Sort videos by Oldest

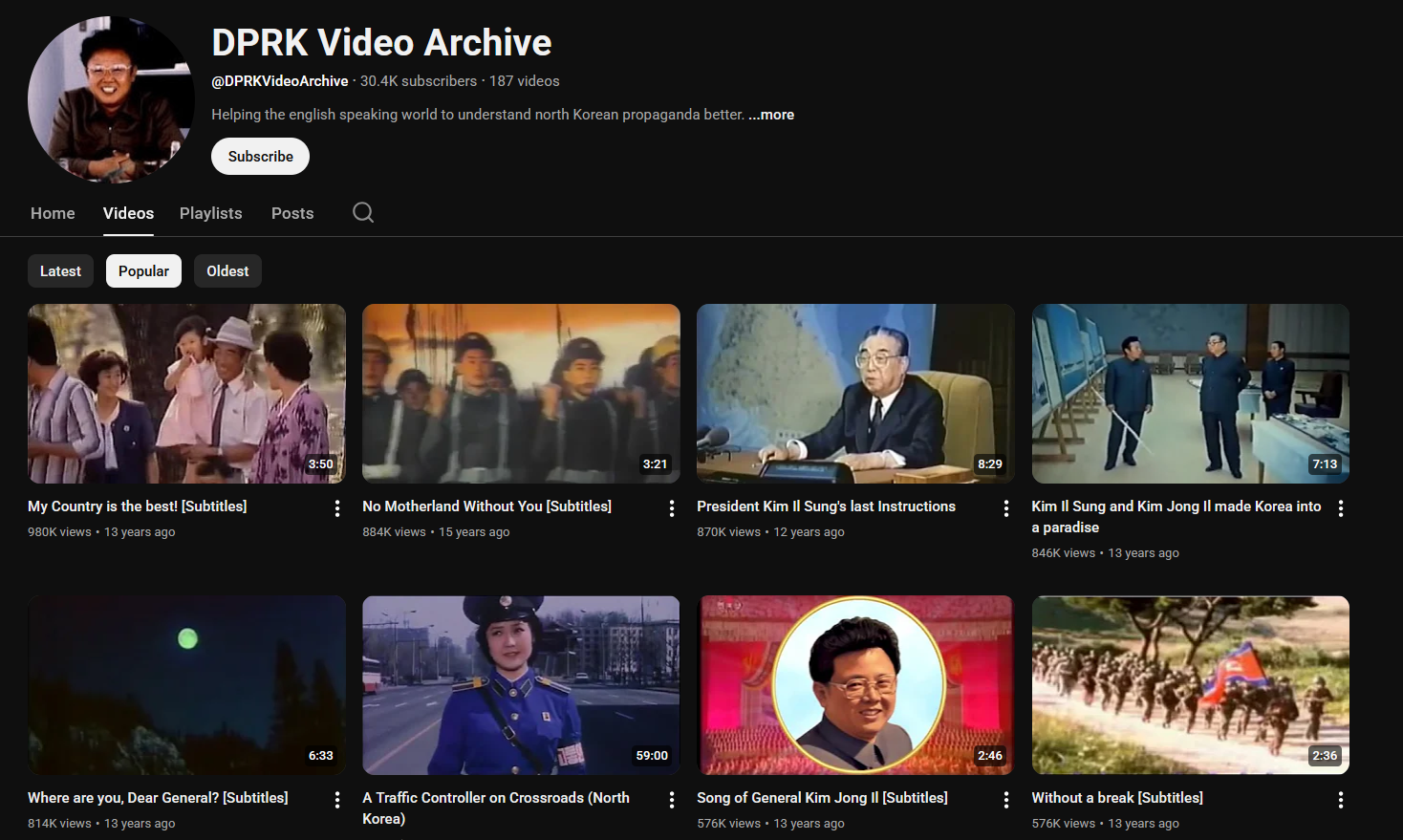pyautogui.click(x=227, y=271)
